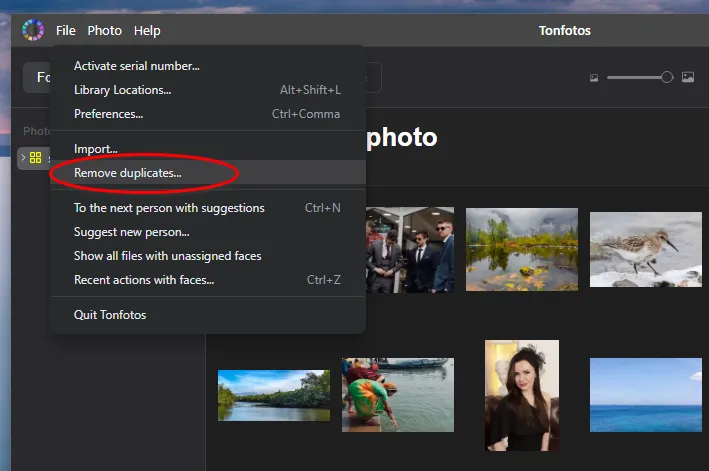The height and width of the screenshot is (471, 709).
Task: Choose Remove duplicates… menu entry
Action: pos(208,173)
